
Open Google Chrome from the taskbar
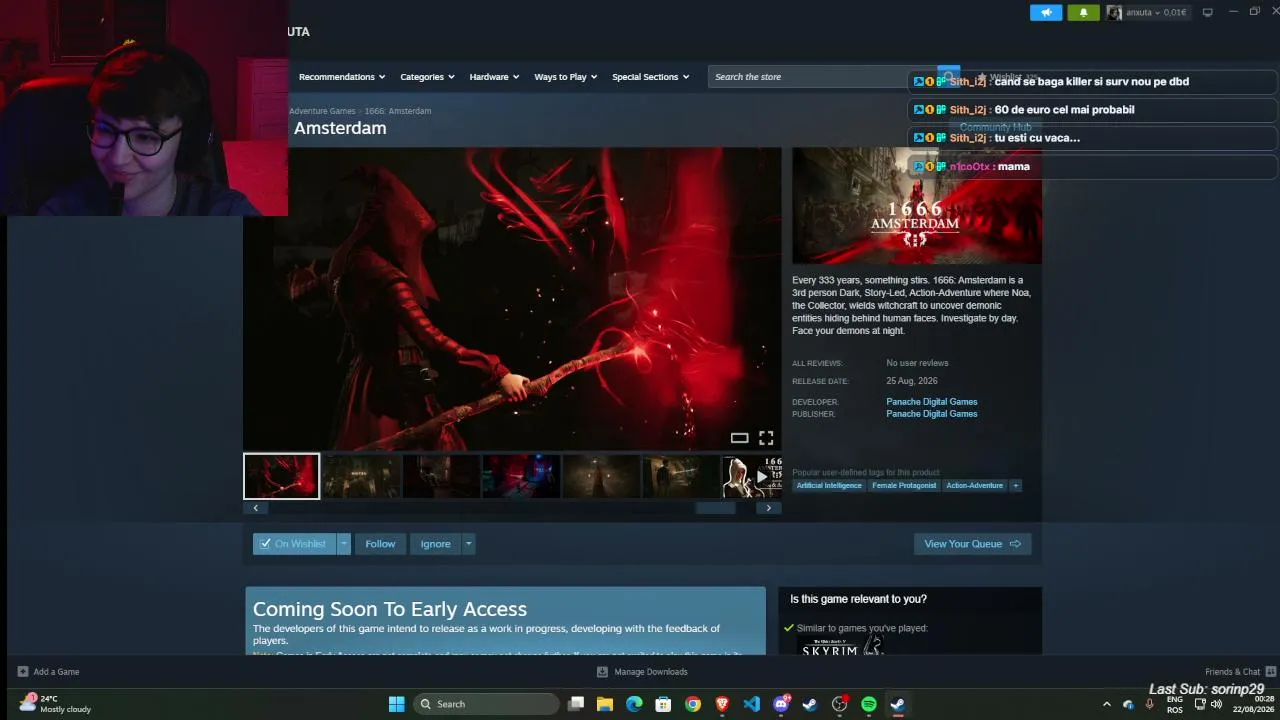(693, 704)
